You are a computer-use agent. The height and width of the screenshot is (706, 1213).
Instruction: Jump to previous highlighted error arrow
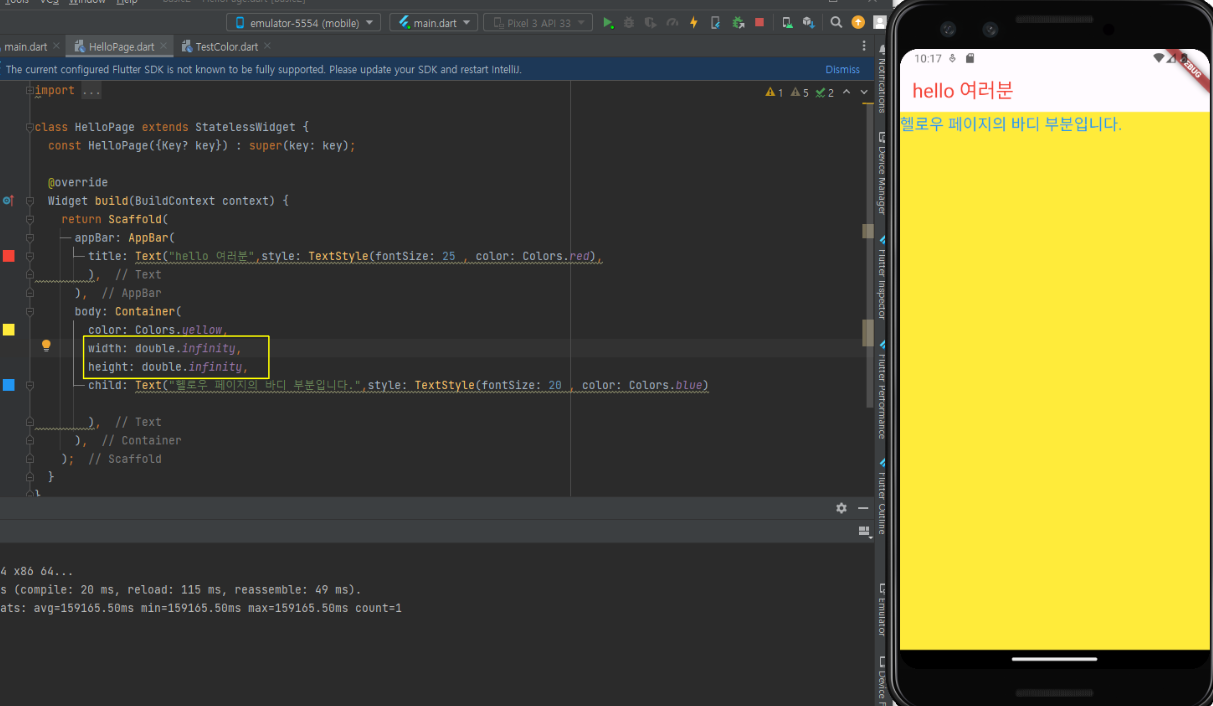[847, 92]
